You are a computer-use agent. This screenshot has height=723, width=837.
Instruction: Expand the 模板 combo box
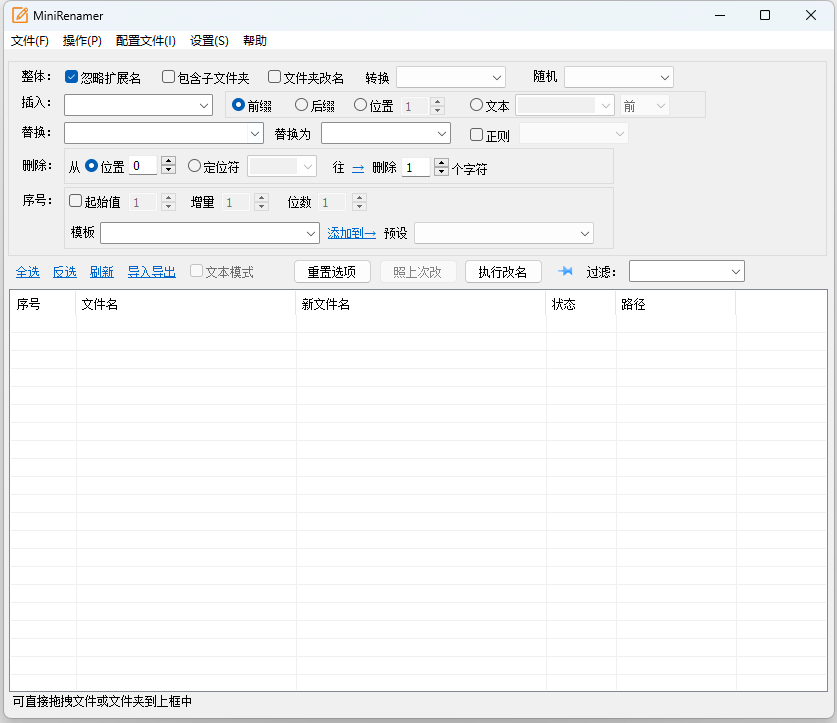point(311,233)
